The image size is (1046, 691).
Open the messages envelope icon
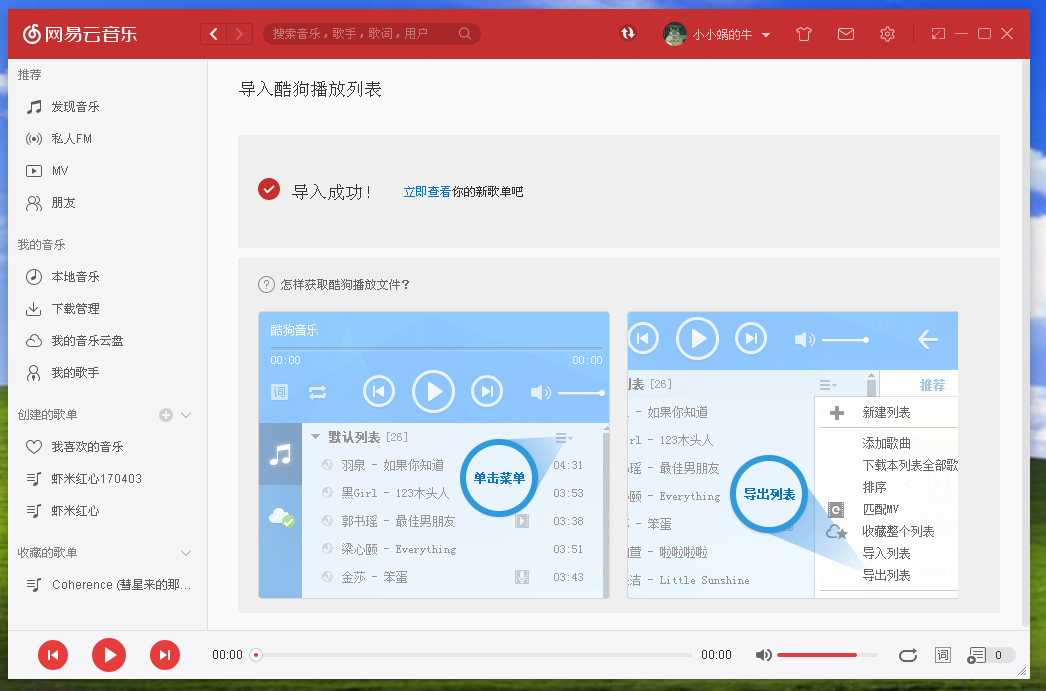click(x=846, y=33)
